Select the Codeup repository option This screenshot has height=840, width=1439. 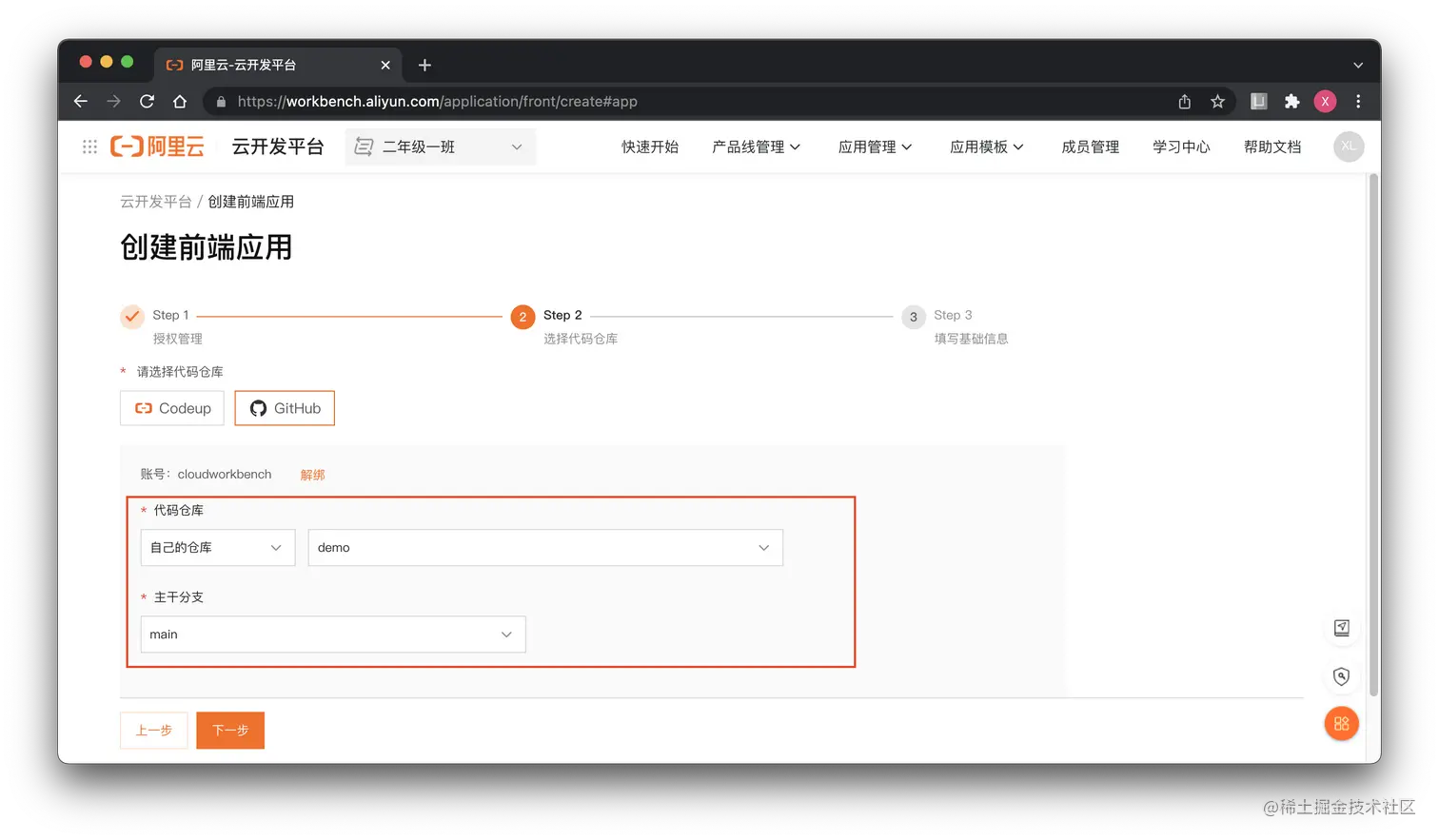coord(172,408)
